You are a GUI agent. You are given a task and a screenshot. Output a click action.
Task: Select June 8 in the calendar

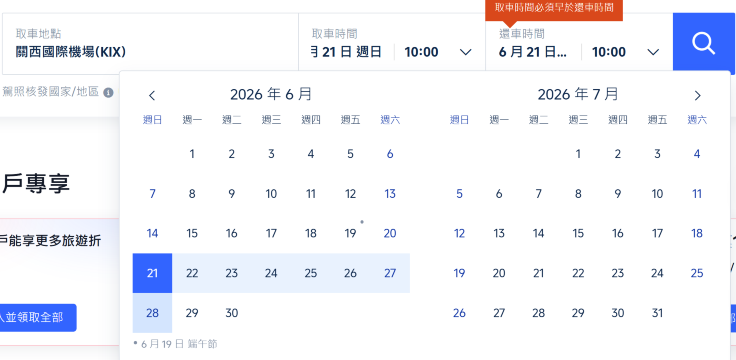pyautogui.click(x=192, y=194)
